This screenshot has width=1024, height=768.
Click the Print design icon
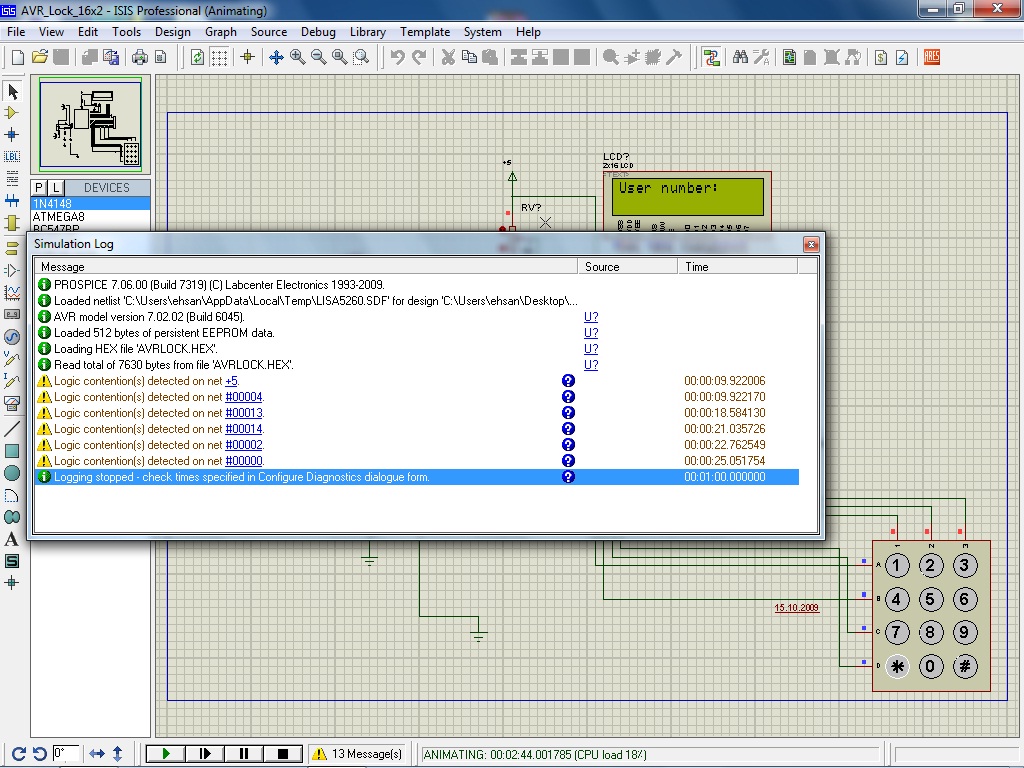tap(140, 57)
